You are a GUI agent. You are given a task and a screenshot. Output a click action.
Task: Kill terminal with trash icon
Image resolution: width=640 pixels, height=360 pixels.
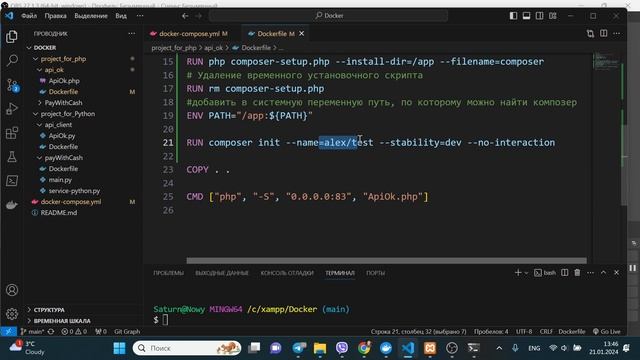click(x=577, y=273)
